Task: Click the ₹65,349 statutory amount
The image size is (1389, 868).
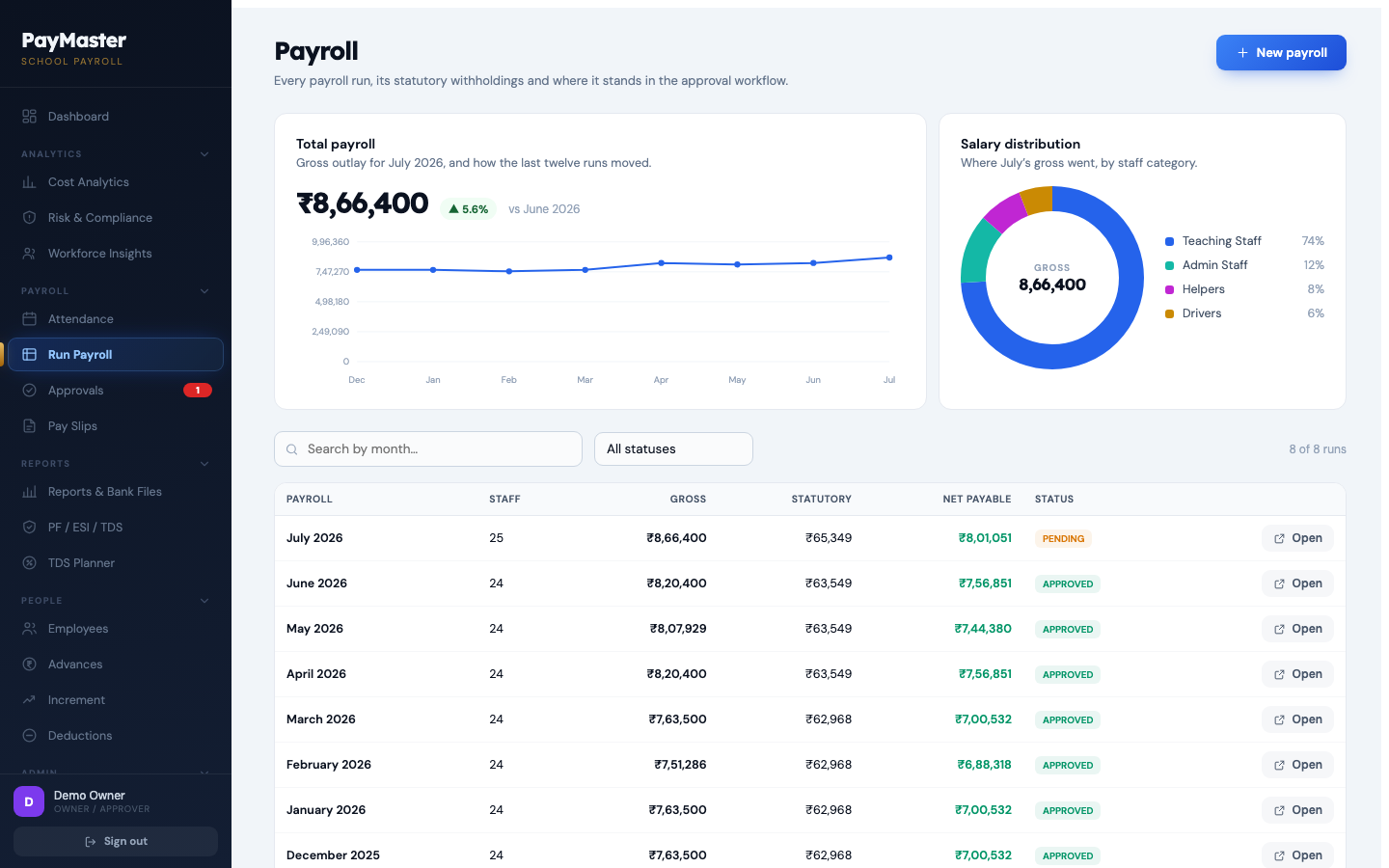Action: pyautogui.click(x=829, y=538)
